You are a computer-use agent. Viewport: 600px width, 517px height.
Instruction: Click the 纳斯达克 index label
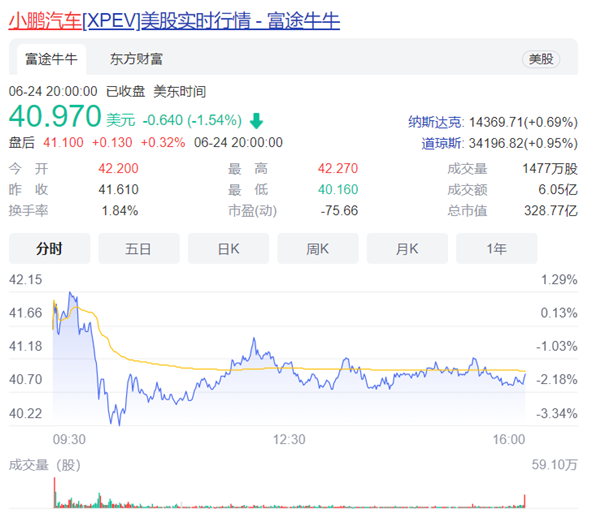coord(435,122)
